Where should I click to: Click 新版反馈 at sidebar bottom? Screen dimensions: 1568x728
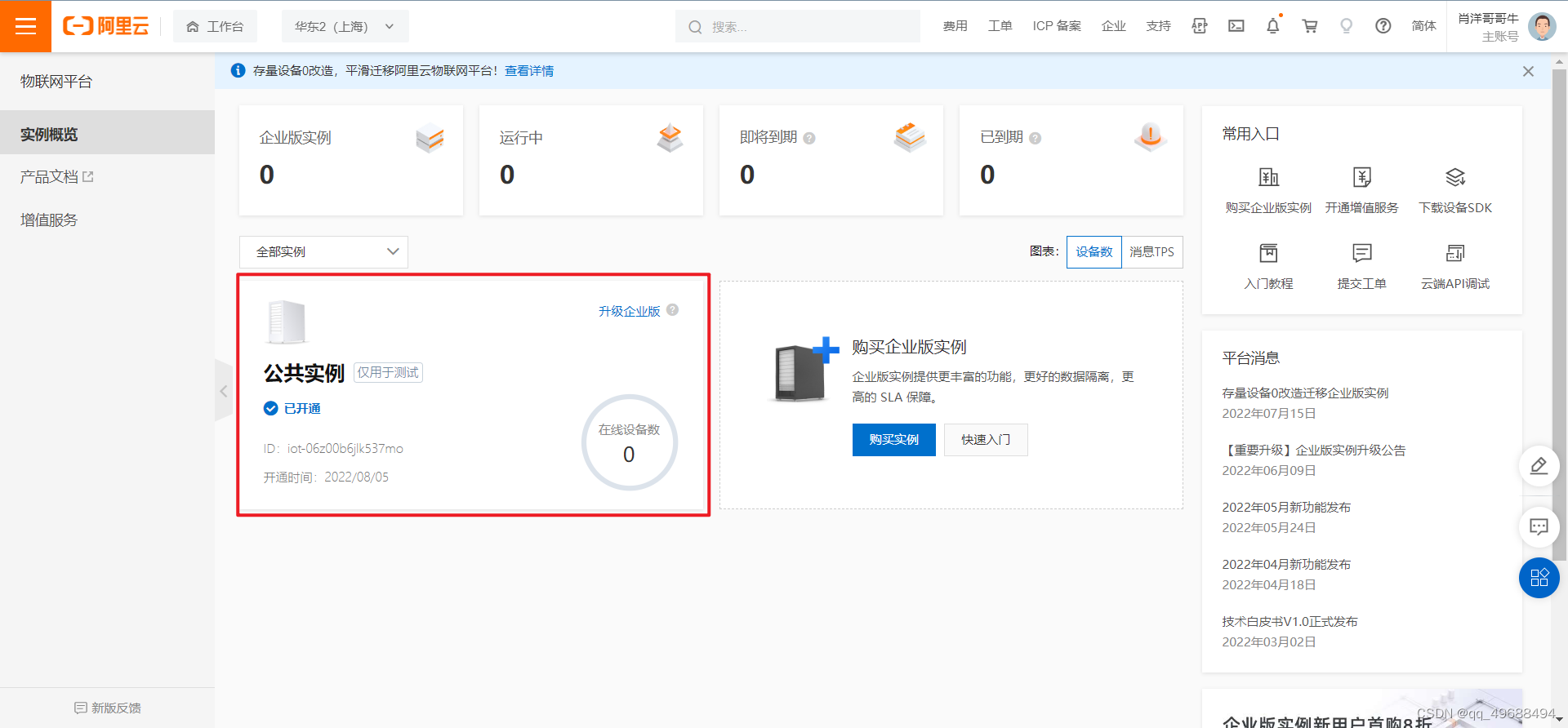107,708
